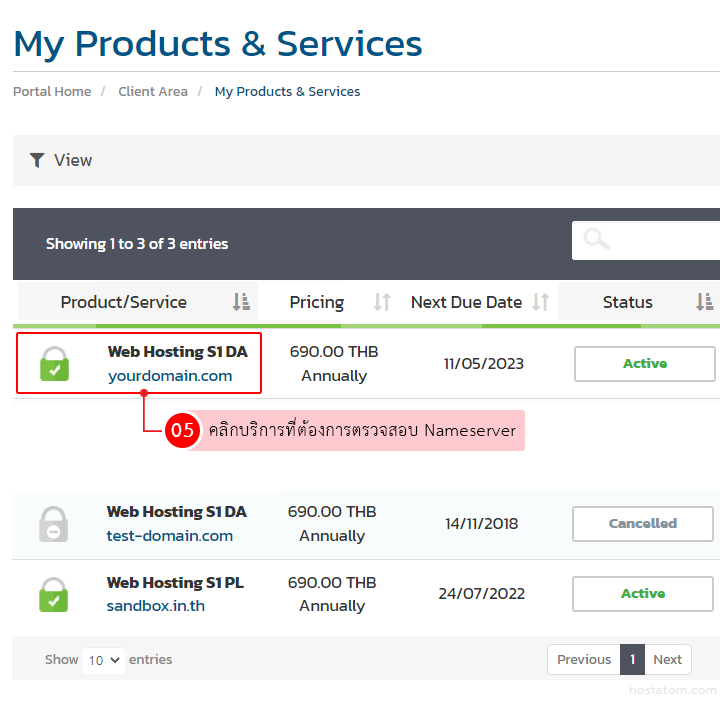Click the Next pagination button
The width and height of the screenshot is (720, 703).
click(667, 660)
